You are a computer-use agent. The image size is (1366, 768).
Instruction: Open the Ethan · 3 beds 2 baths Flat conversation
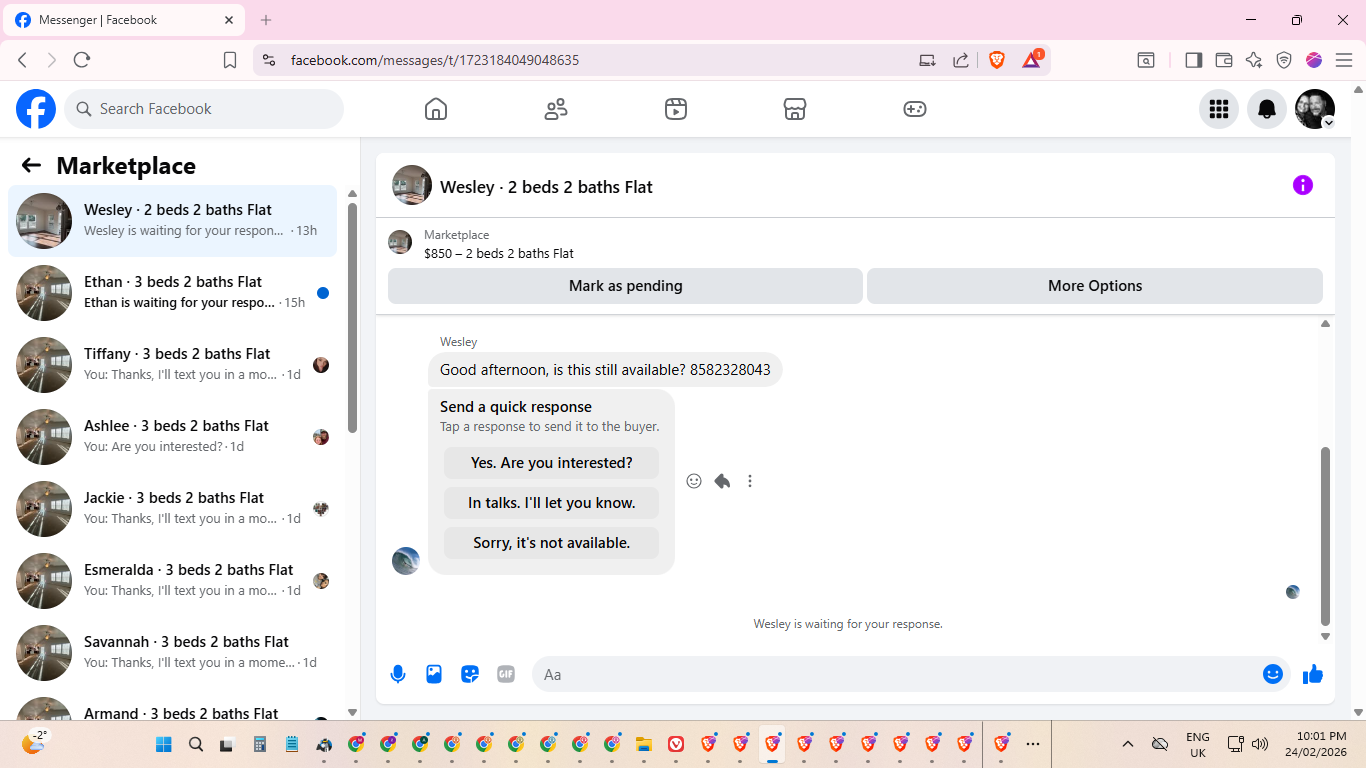click(172, 293)
